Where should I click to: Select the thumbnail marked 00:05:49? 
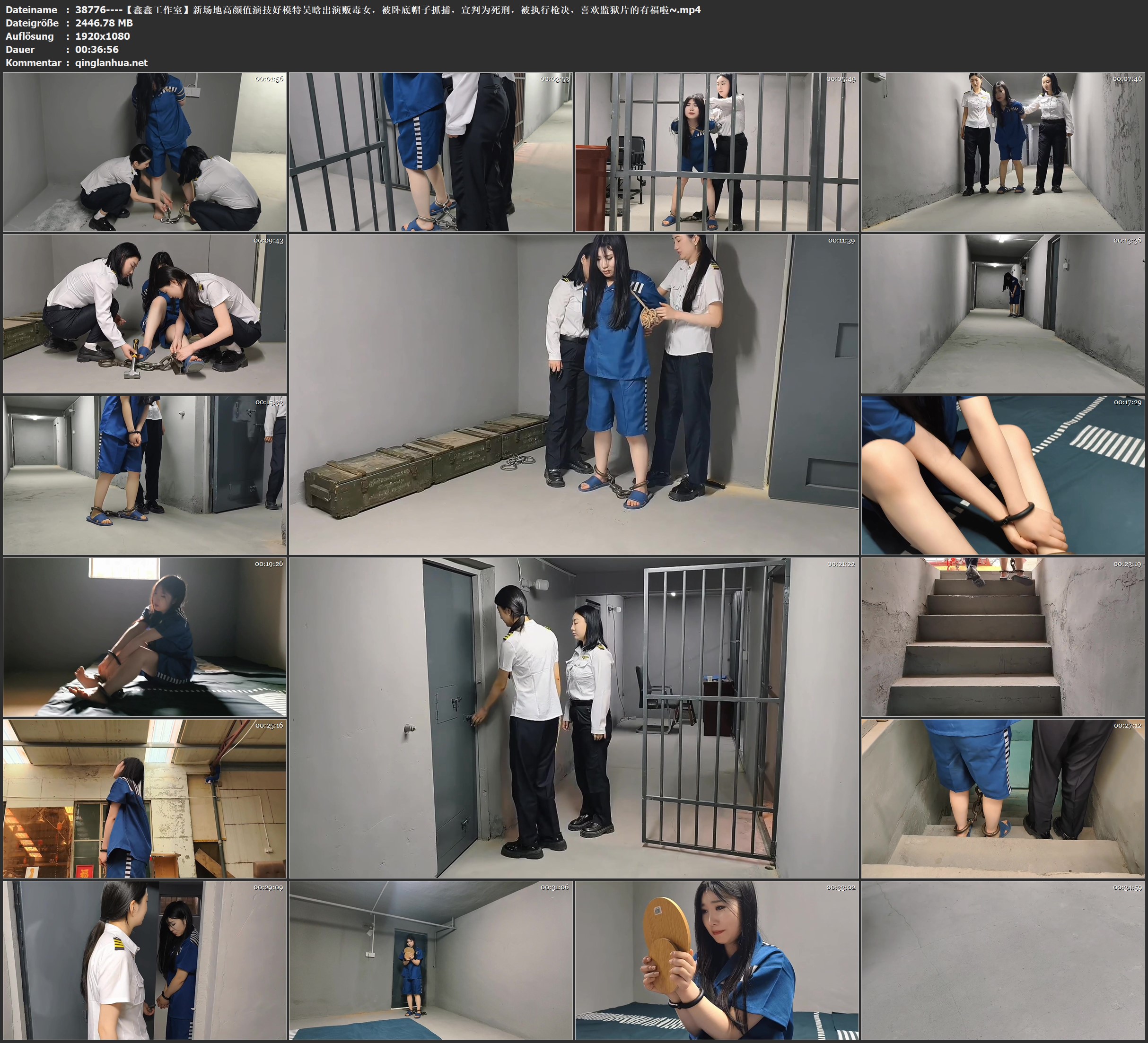pos(716,151)
